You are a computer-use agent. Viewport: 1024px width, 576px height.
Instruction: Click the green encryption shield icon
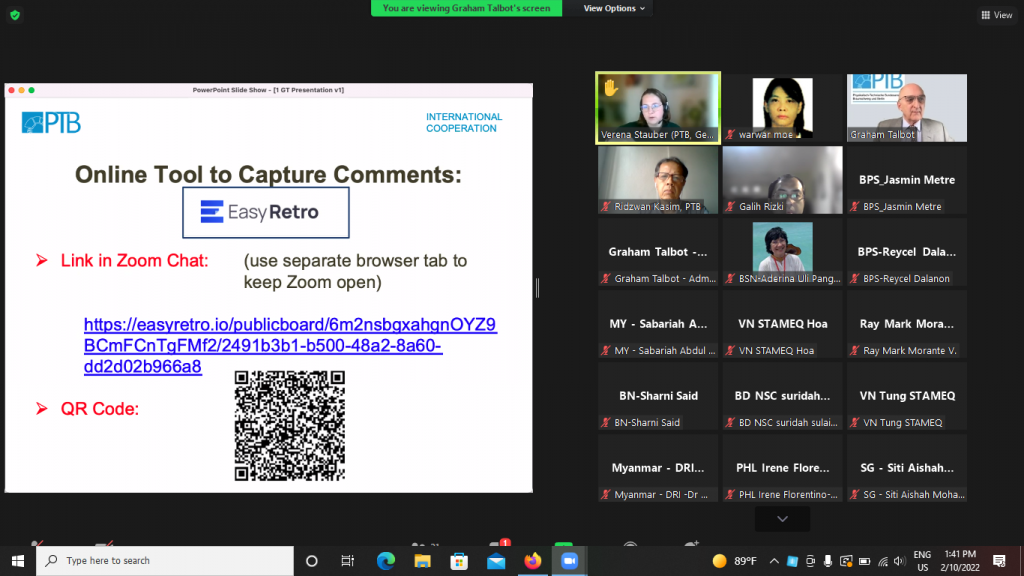click(15, 14)
